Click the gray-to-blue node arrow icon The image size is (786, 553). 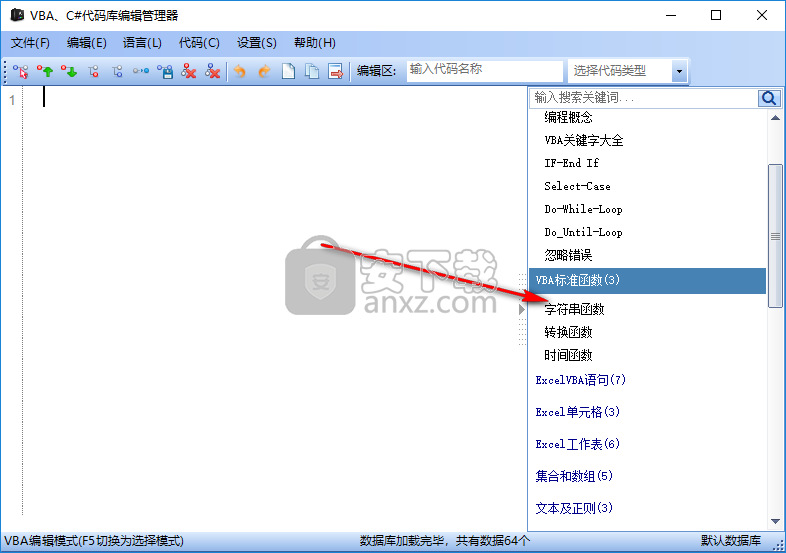coord(141,72)
